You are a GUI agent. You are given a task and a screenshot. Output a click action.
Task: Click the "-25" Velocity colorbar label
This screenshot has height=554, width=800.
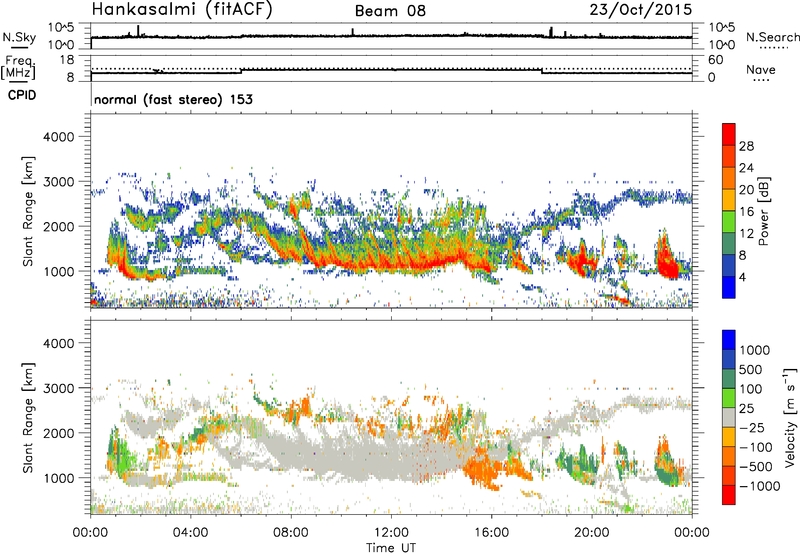[752, 428]
